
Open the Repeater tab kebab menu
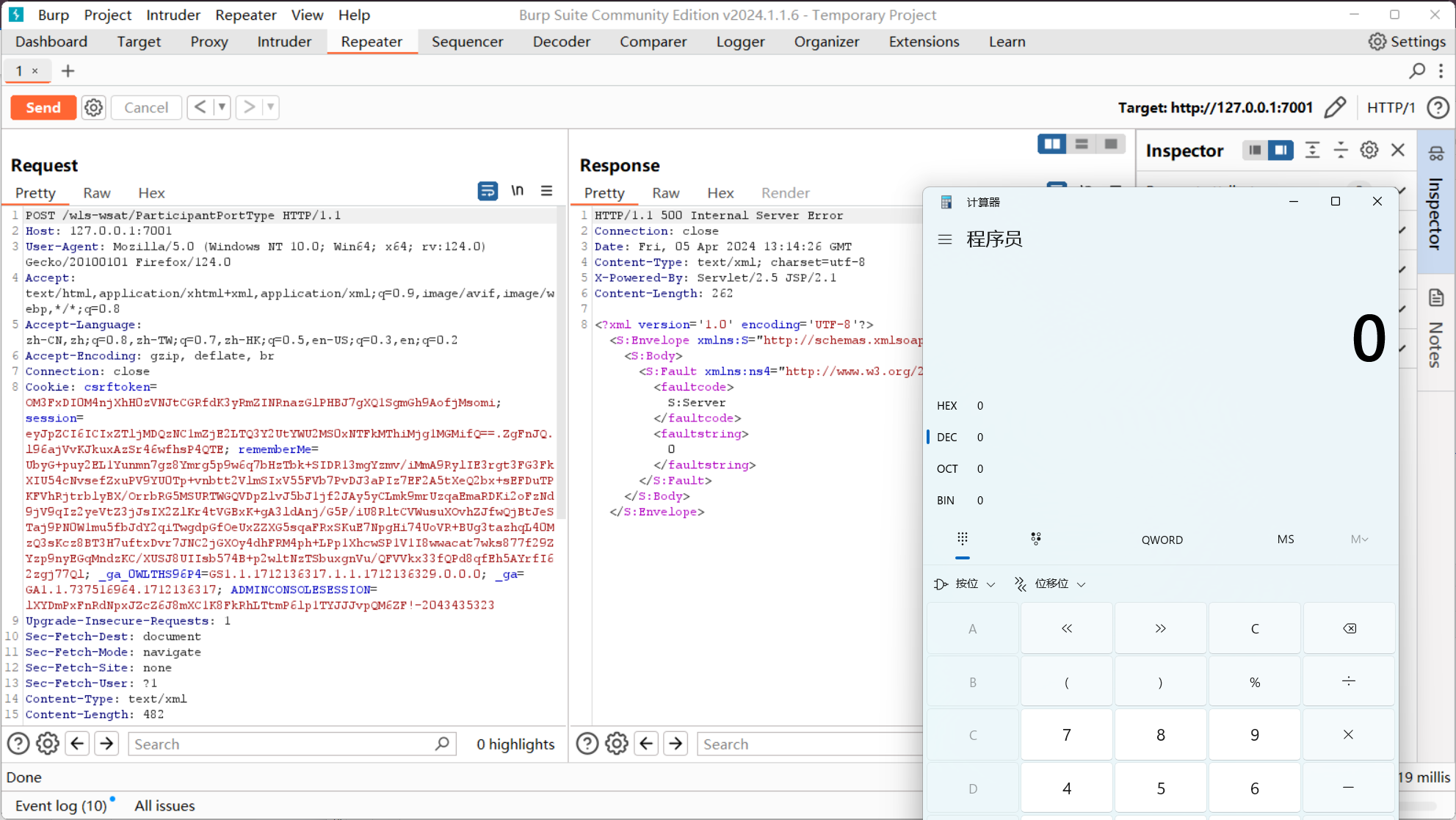click(1441, 70)
